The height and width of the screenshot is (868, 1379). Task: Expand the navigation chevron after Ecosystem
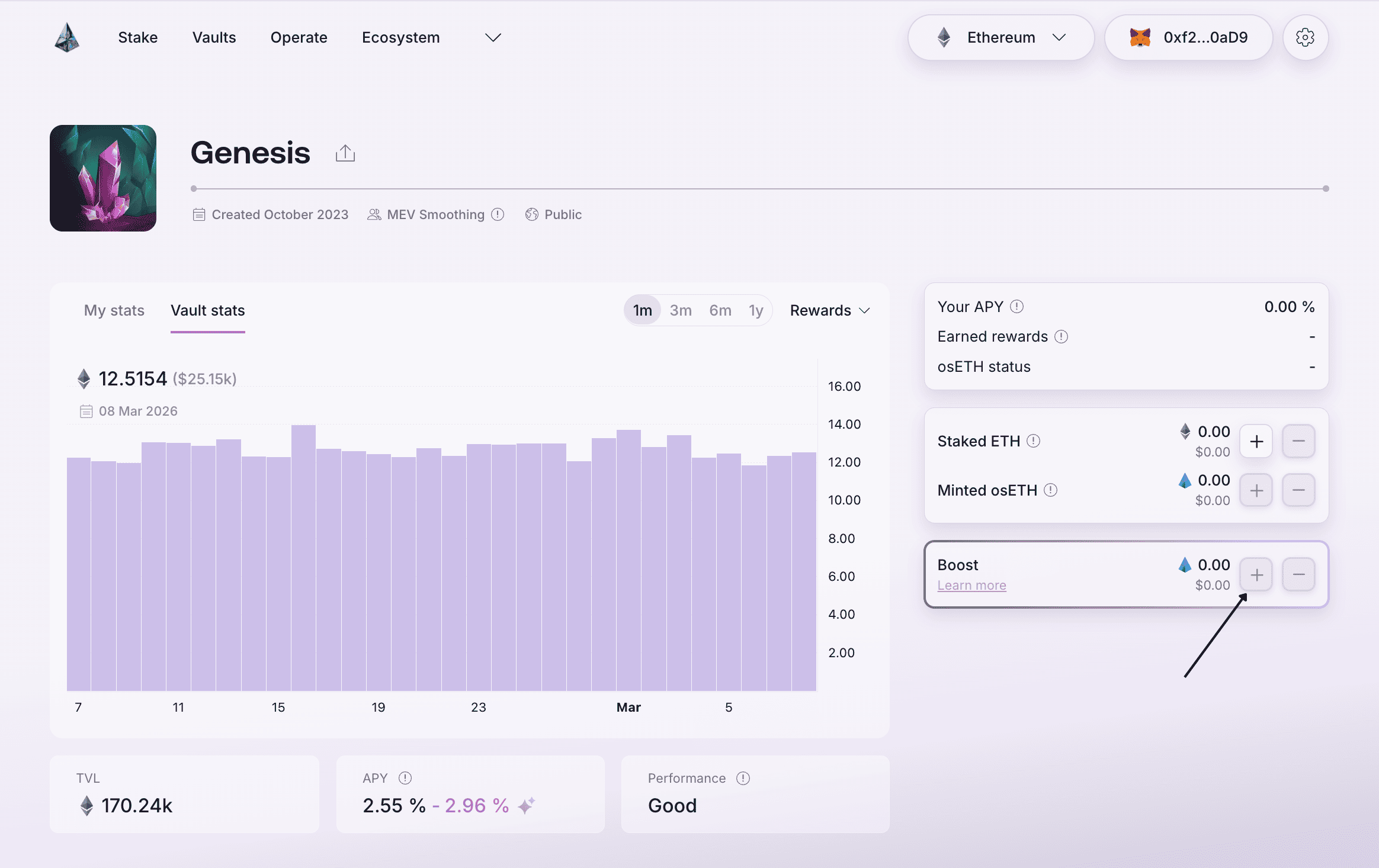click(x=493, y=38)
